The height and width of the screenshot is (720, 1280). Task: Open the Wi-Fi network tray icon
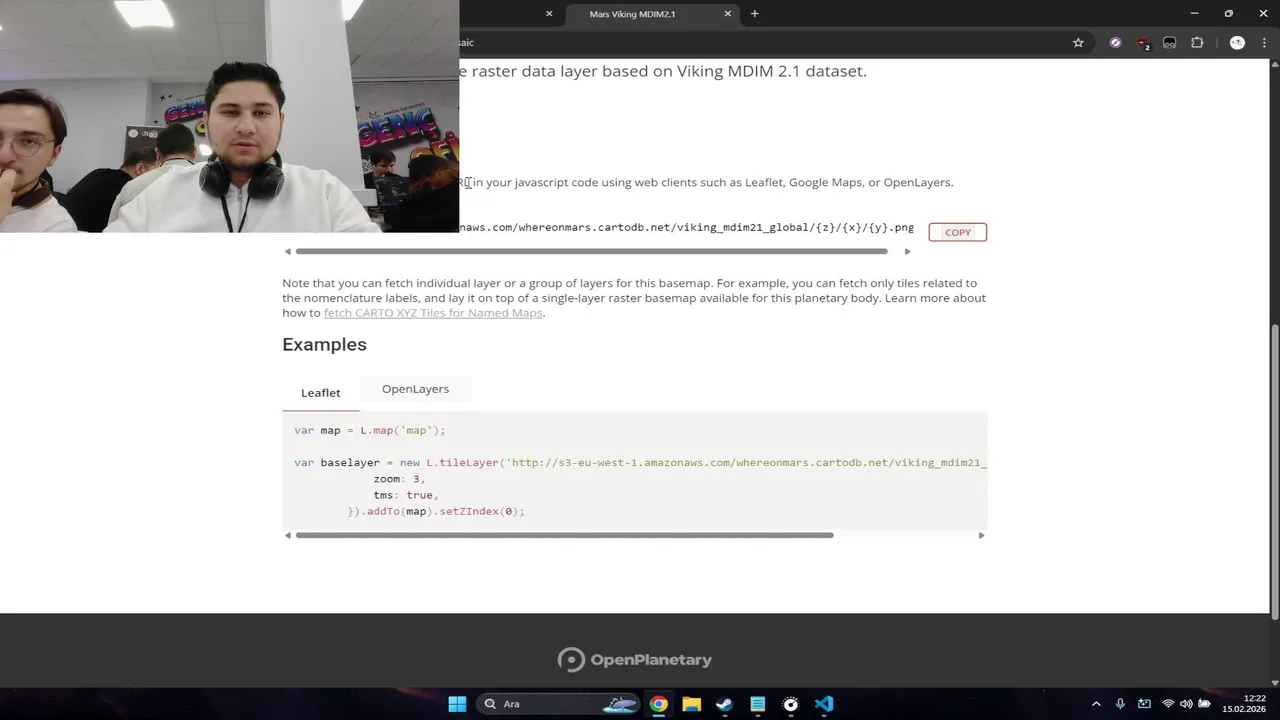tap(1168, 704)
